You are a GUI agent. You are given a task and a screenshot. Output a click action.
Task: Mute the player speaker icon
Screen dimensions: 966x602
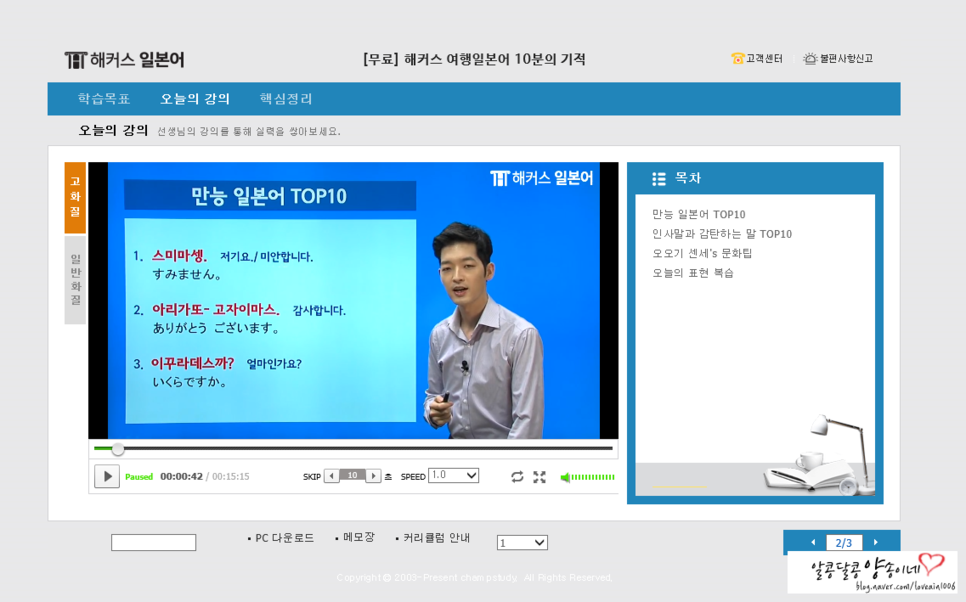pos(564,477)
